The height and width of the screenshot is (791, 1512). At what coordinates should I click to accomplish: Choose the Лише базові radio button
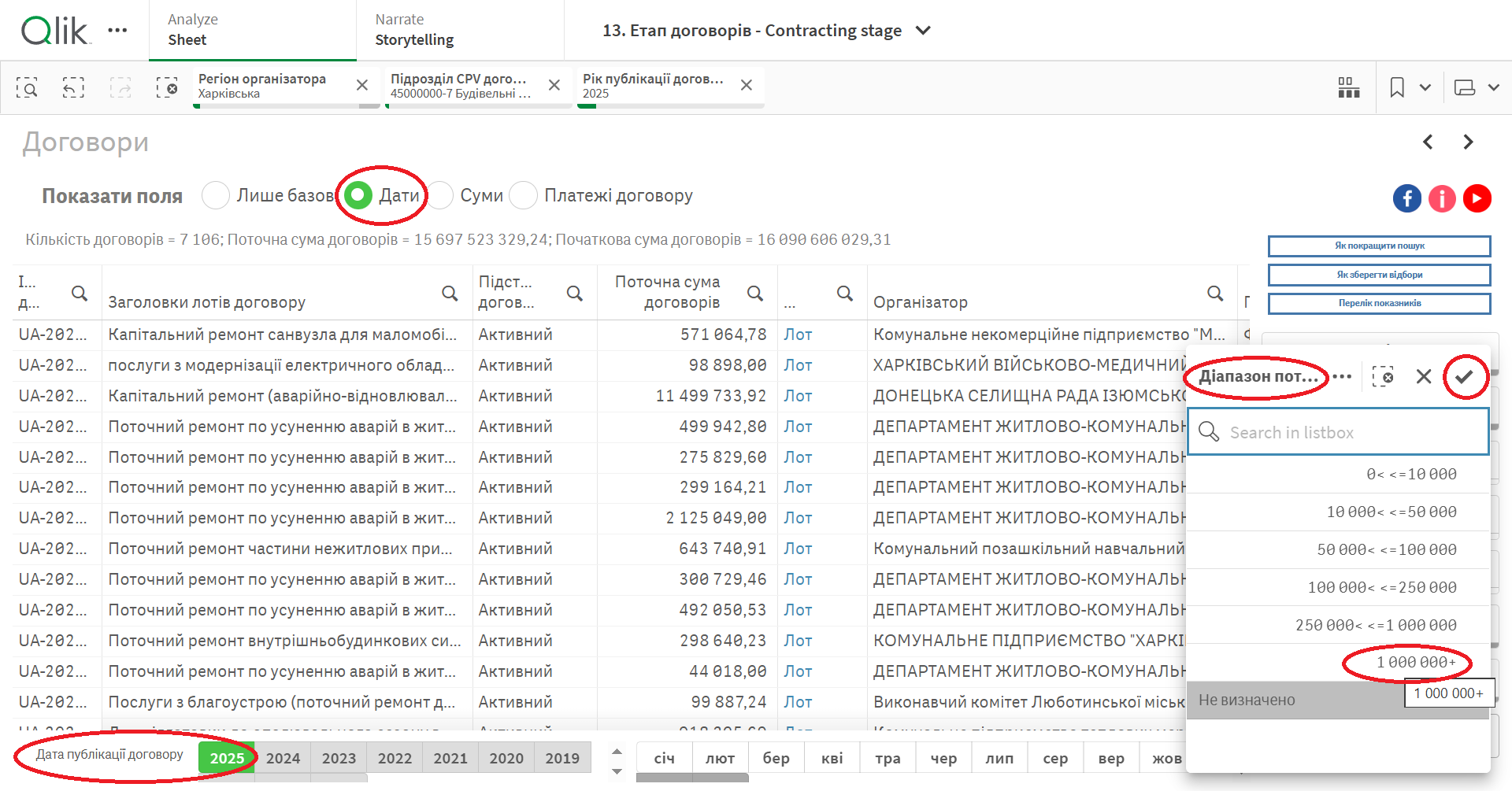(x=216, y=195)
